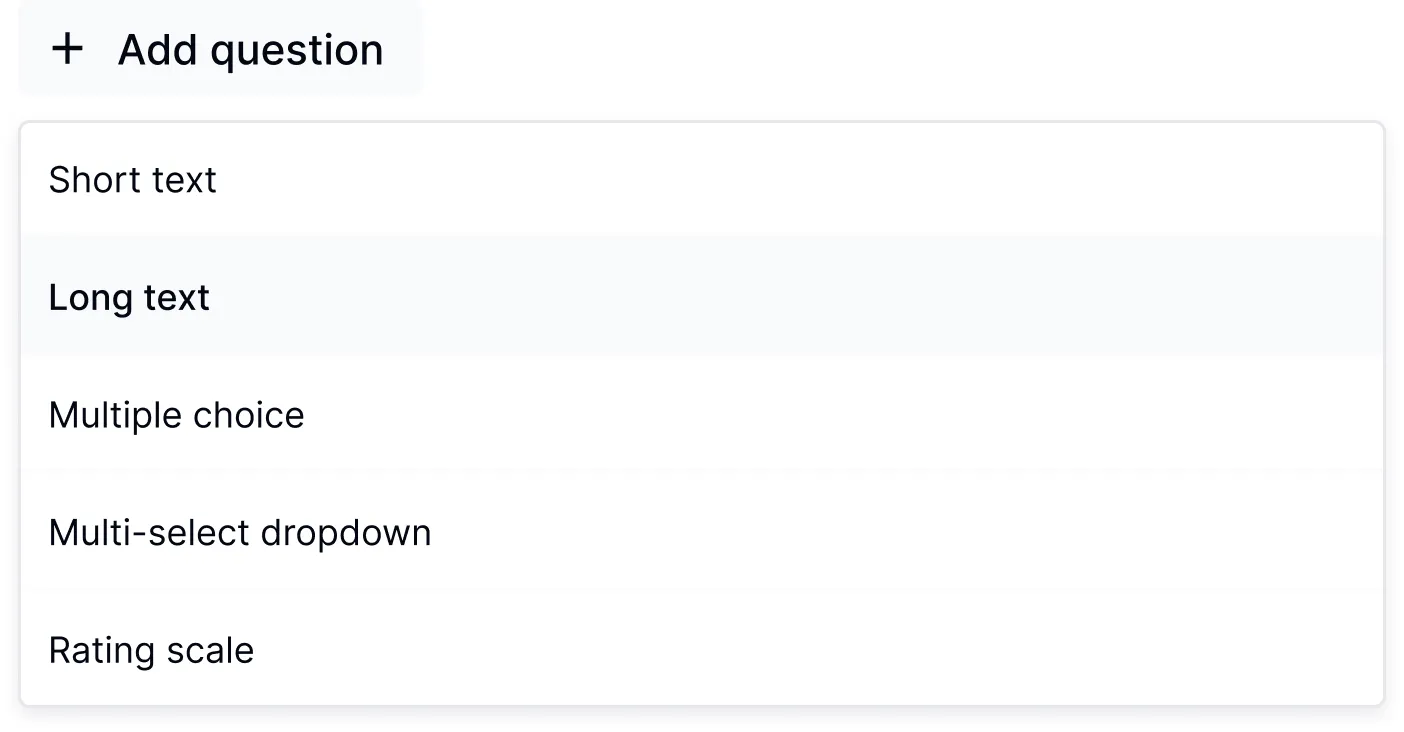1404x732 pixels.
Task: Click Long text below Short text
Action: point(130,298)
